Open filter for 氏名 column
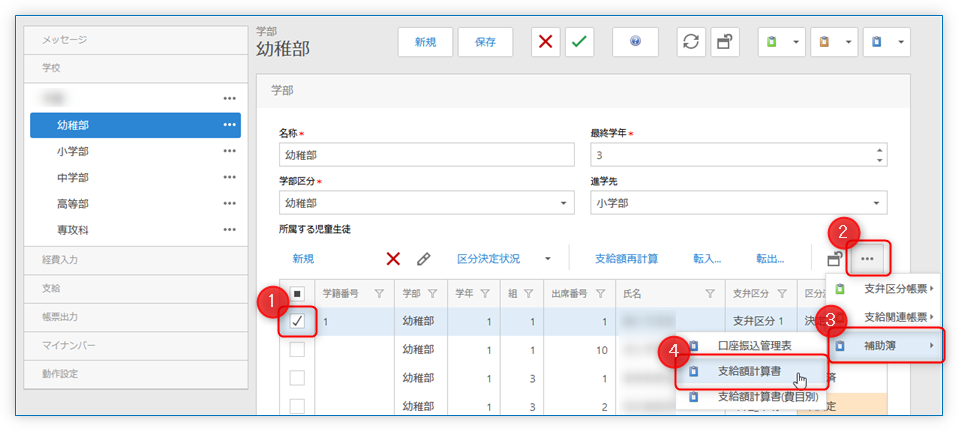Viewport: 958px width, 431px height. (710, 294)
